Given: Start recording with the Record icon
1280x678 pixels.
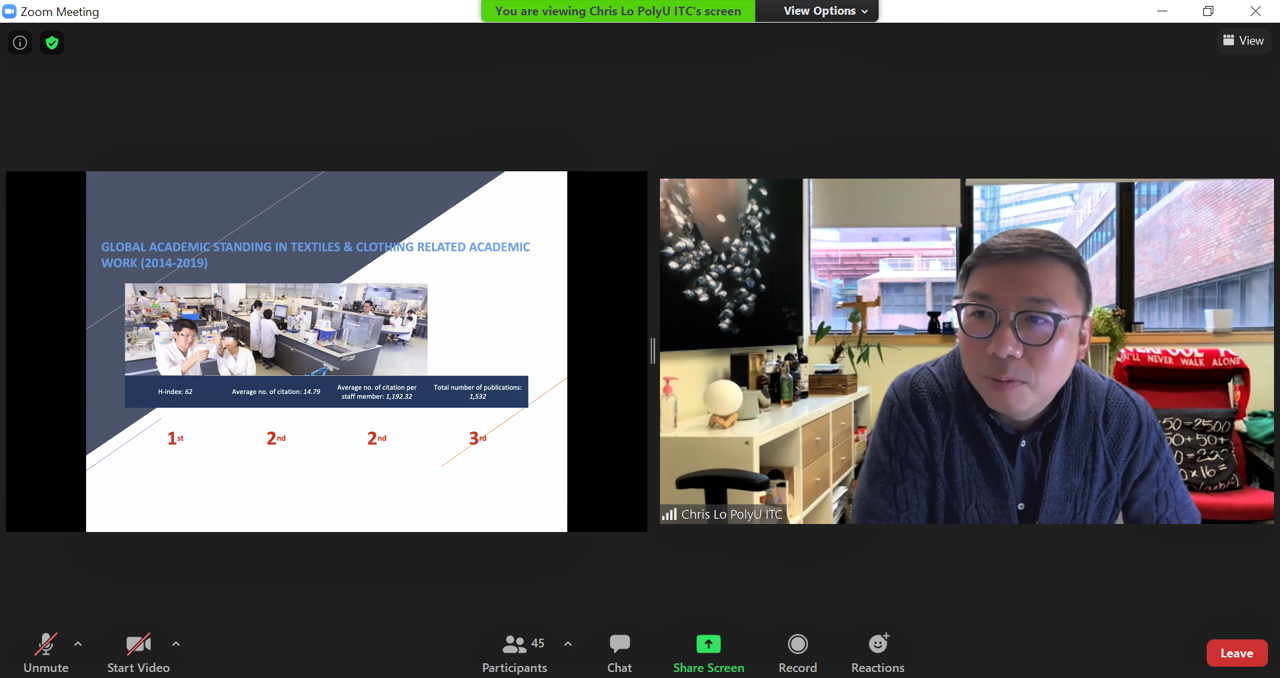Looking at the screenshot, I should [797, 645].
